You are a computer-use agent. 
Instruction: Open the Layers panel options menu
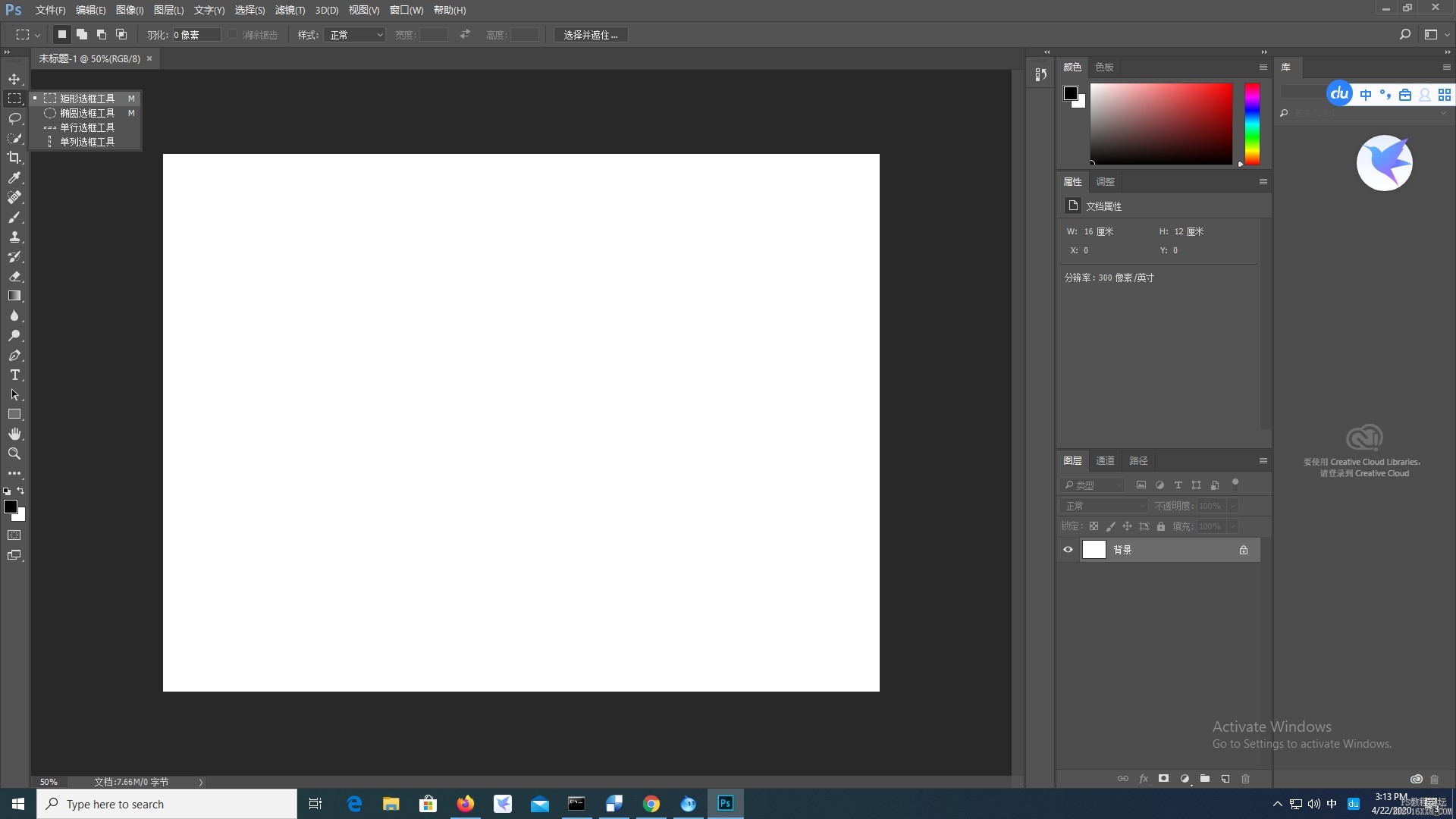pyautogui.click(x=1263, y=461)
